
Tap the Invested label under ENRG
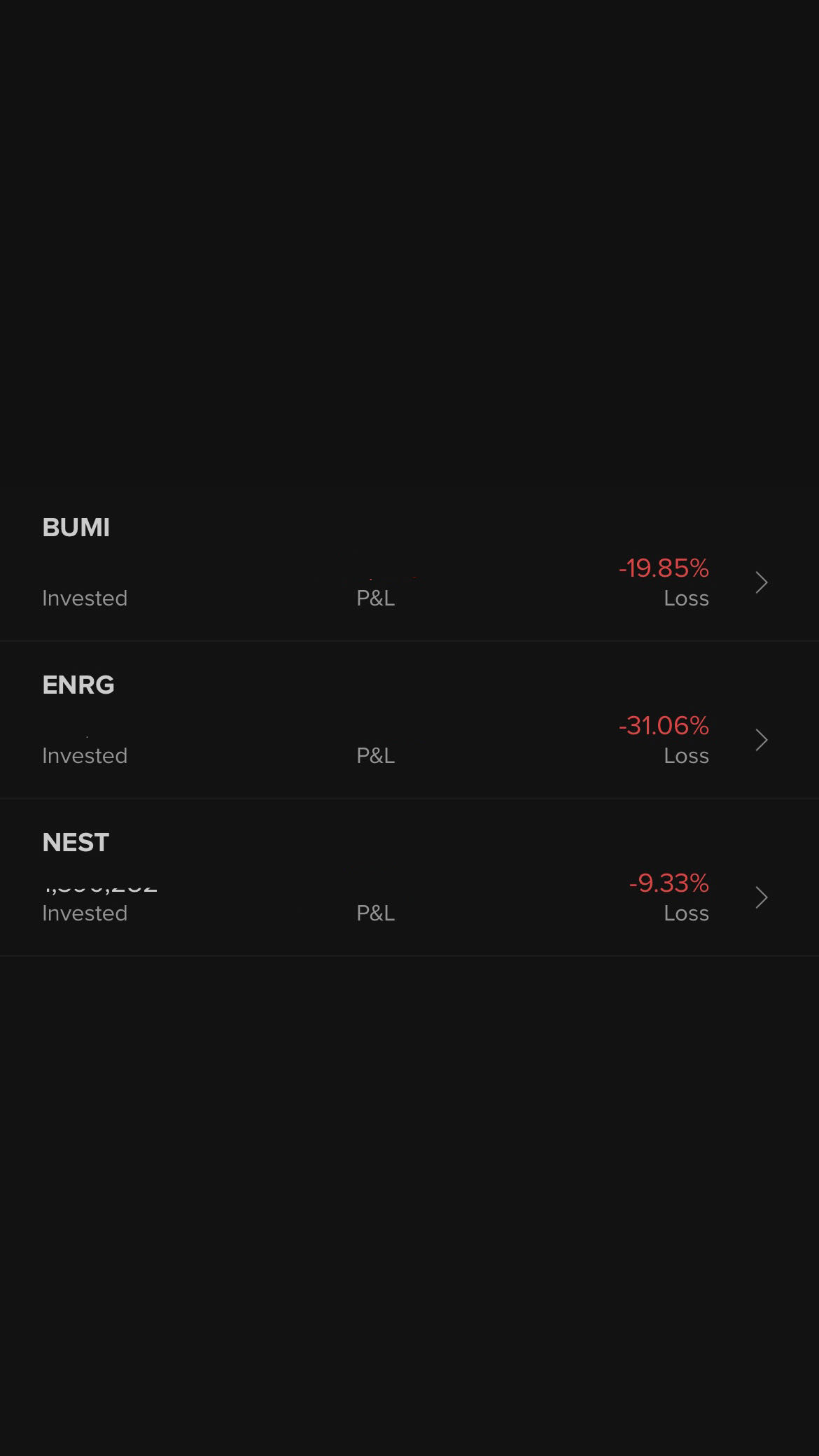pos(85,756)
